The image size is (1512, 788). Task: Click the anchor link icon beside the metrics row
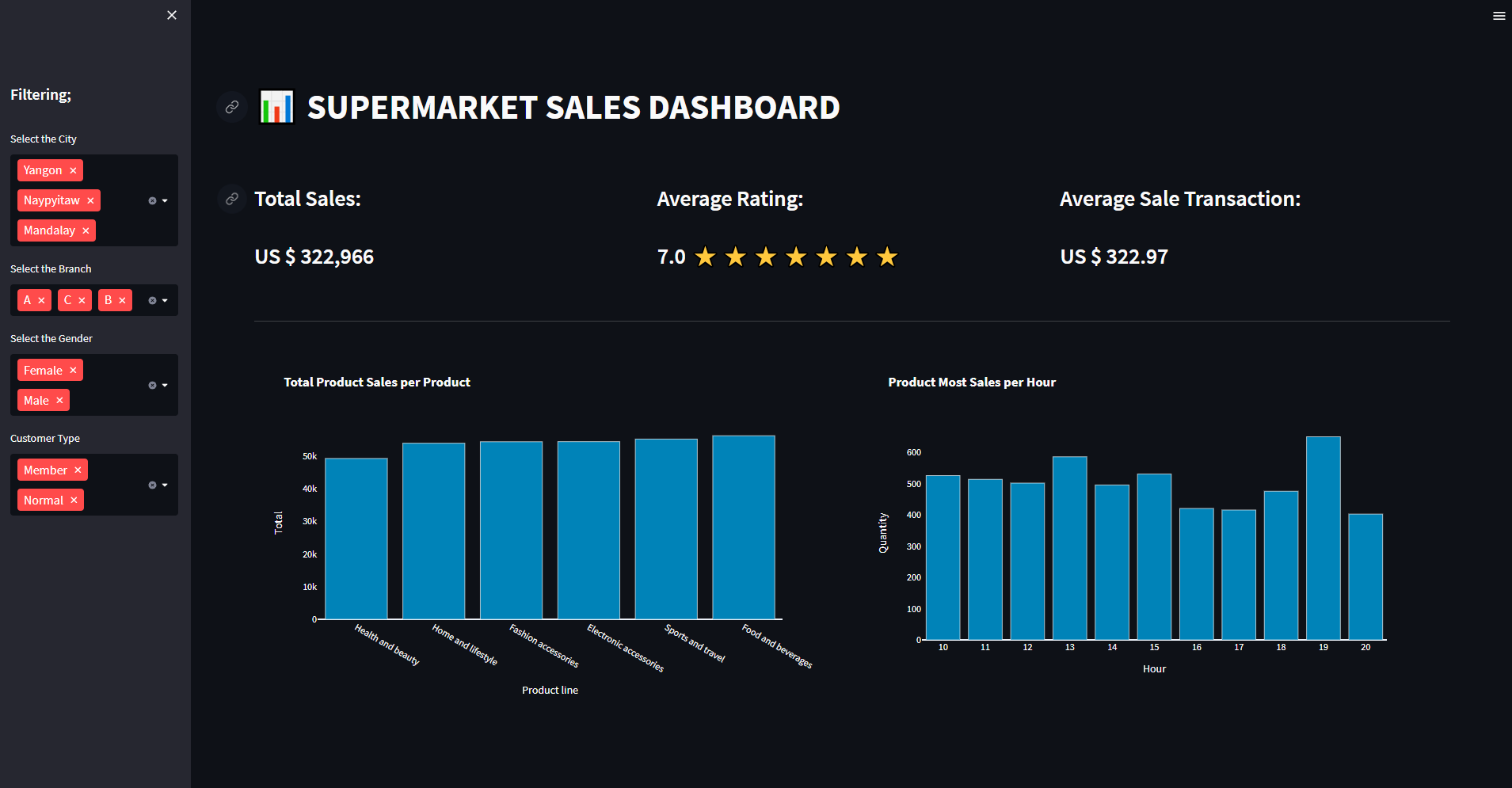(x=231, y=200)
